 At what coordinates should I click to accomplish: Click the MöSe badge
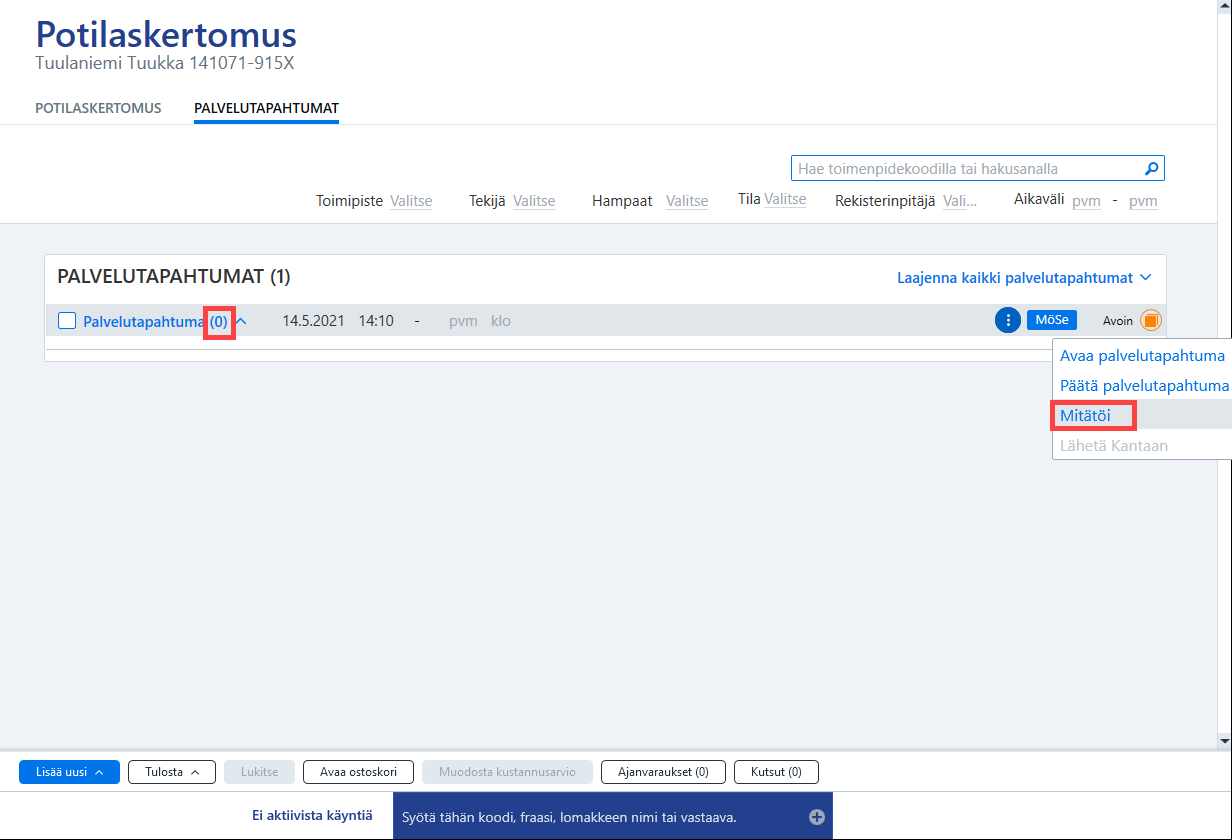click(1052, 320)
